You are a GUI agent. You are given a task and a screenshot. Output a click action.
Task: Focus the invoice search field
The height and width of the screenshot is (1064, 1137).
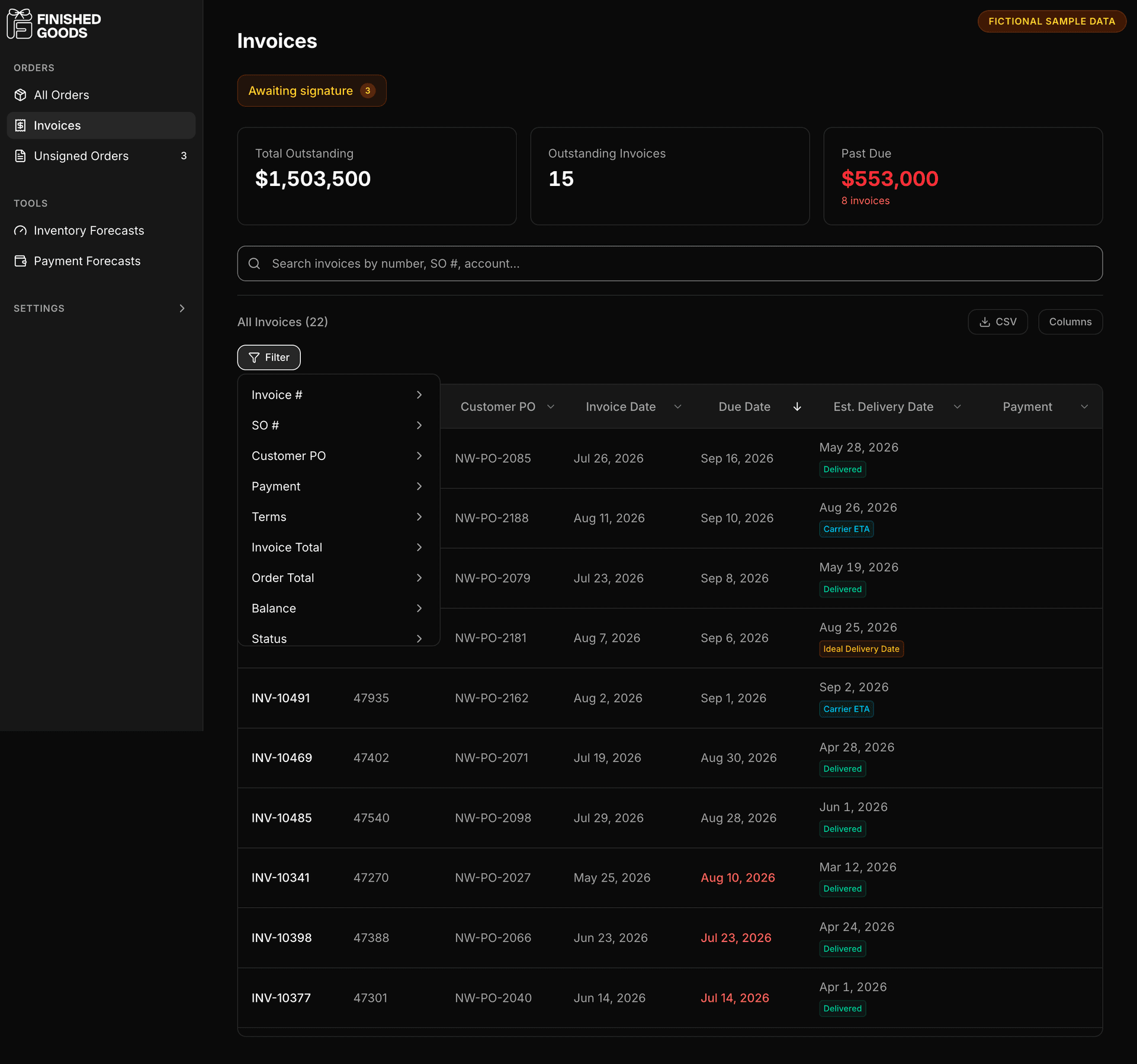[670, 263]
